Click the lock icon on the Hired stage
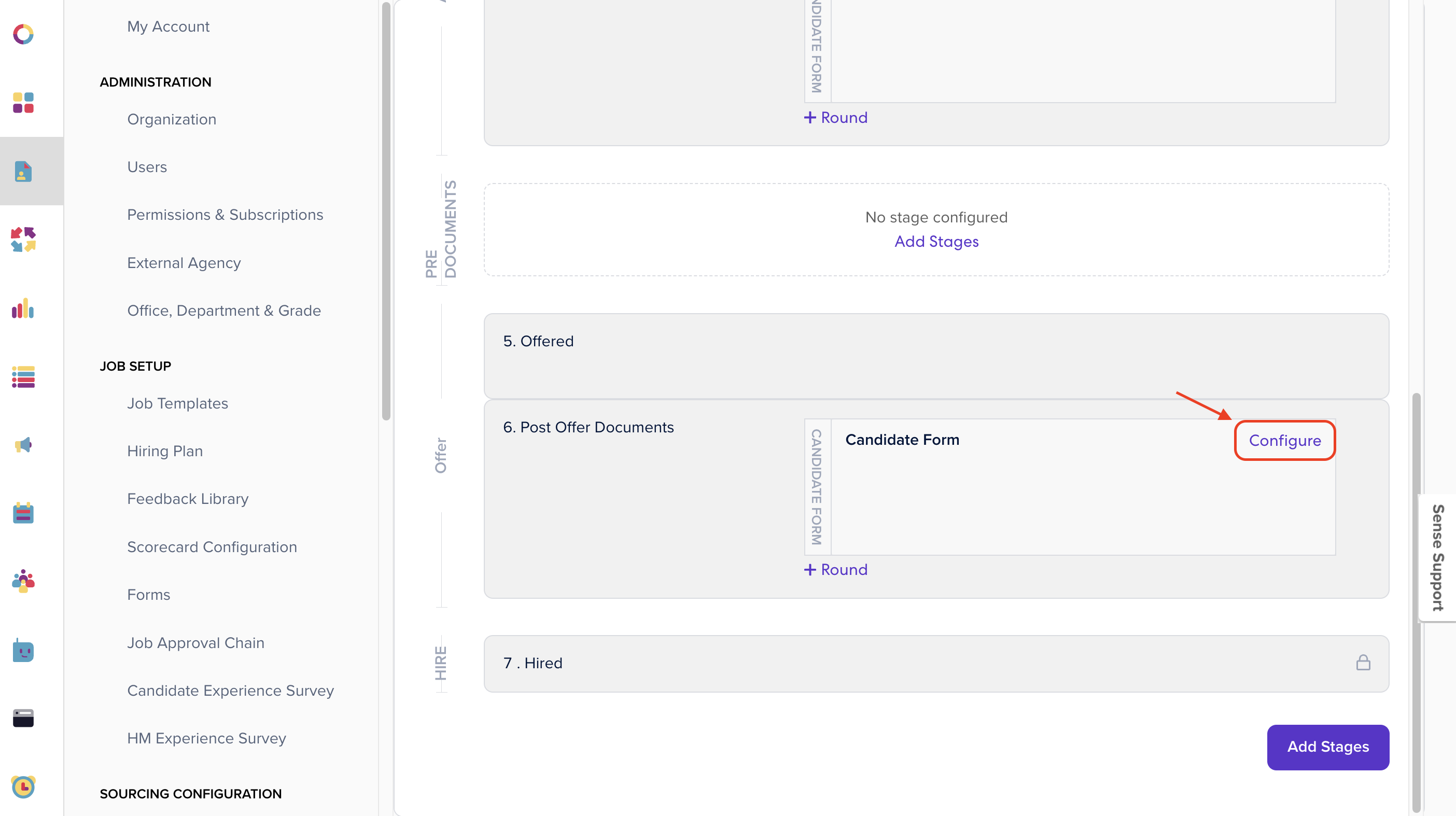 pyautogui.click(x=1364, y=663)
